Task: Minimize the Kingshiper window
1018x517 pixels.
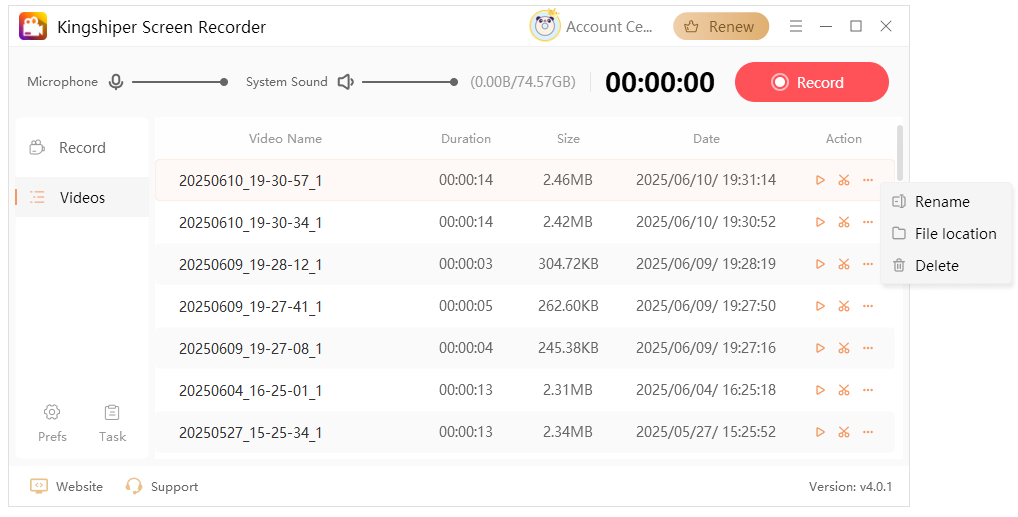Action: [x=826, y=27]
